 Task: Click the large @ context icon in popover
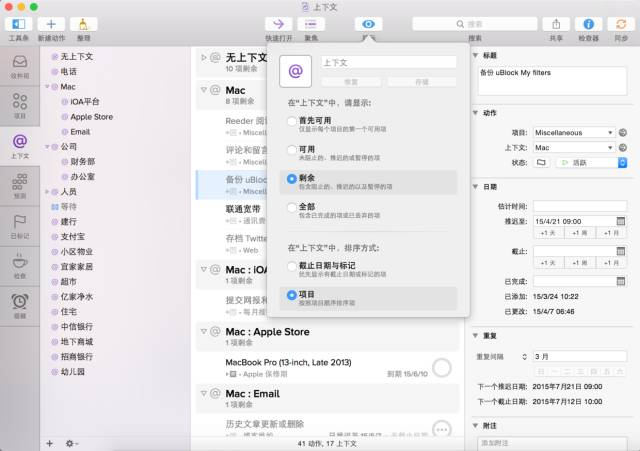coord(296,71)
